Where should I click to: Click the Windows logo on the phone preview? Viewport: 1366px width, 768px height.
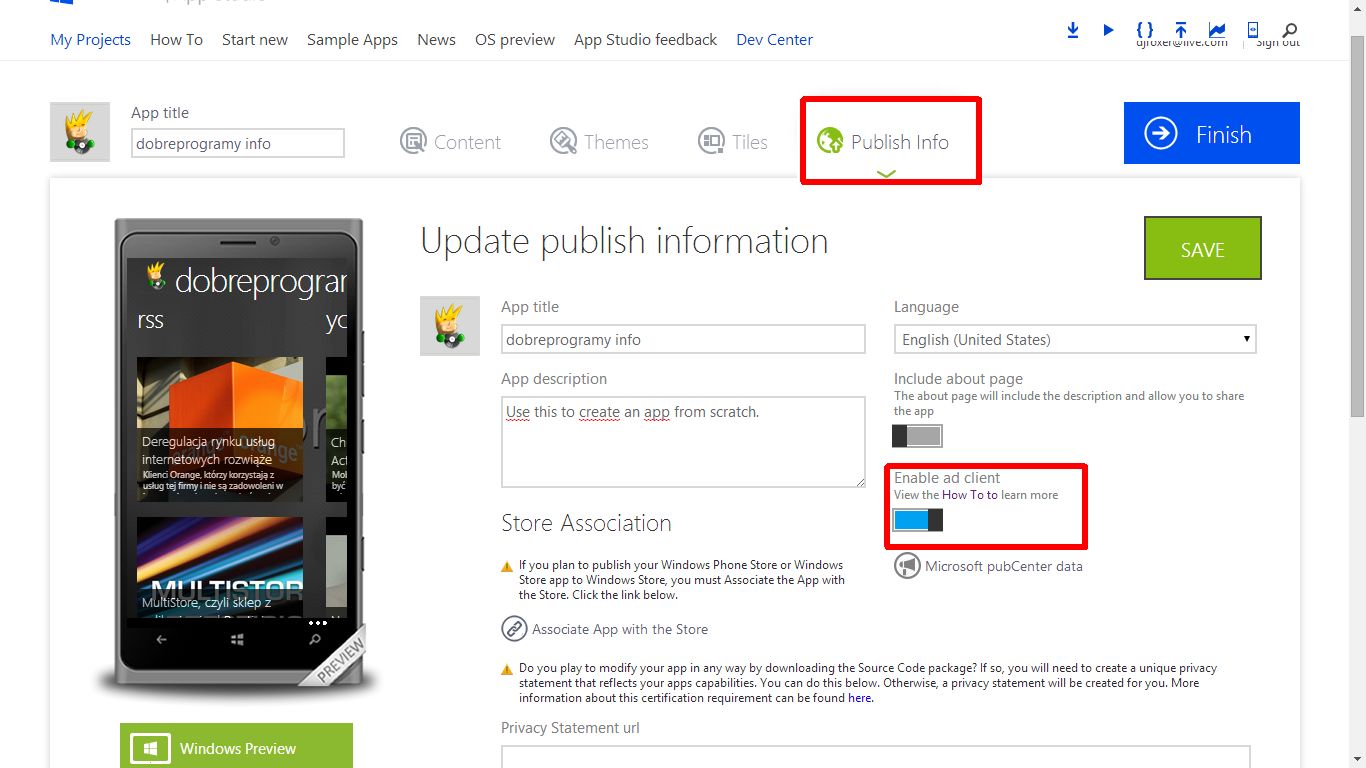[237, 640]
